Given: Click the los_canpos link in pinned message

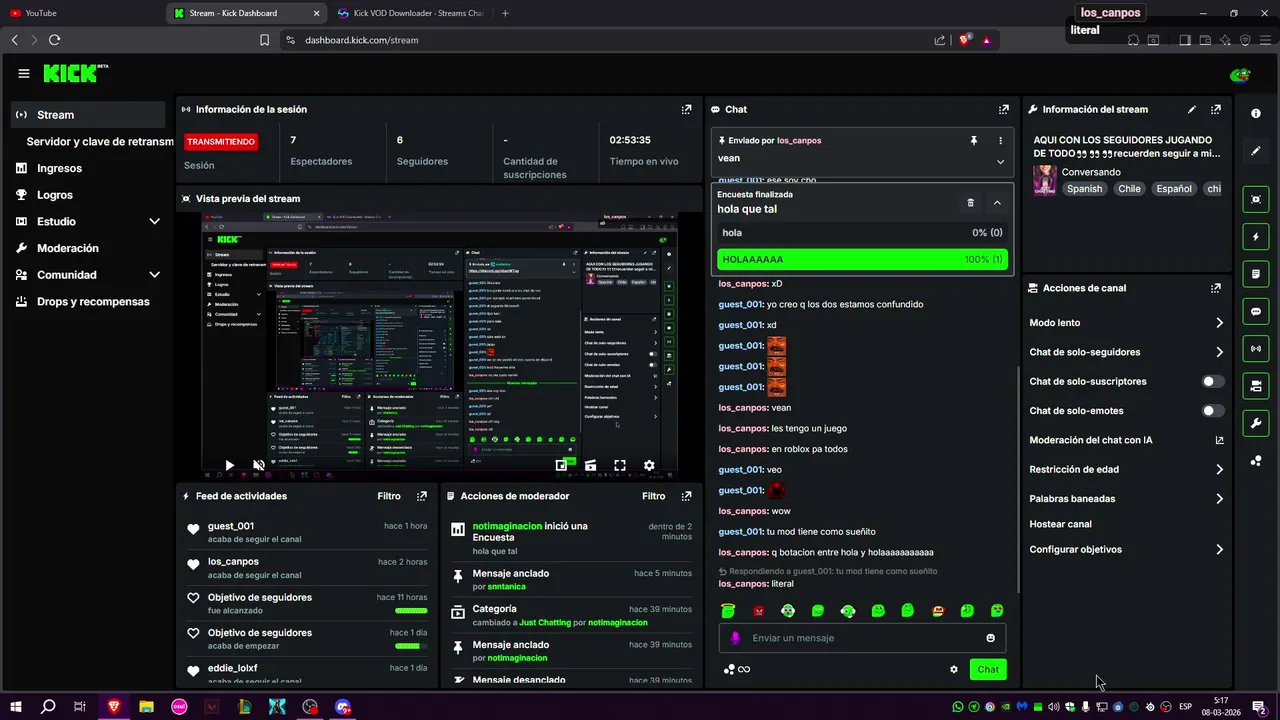Looking at the screenshot, I should (x=799, y=141).
